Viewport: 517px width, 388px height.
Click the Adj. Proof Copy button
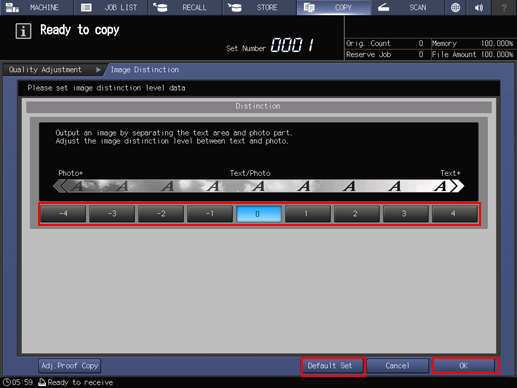(69, 366)
